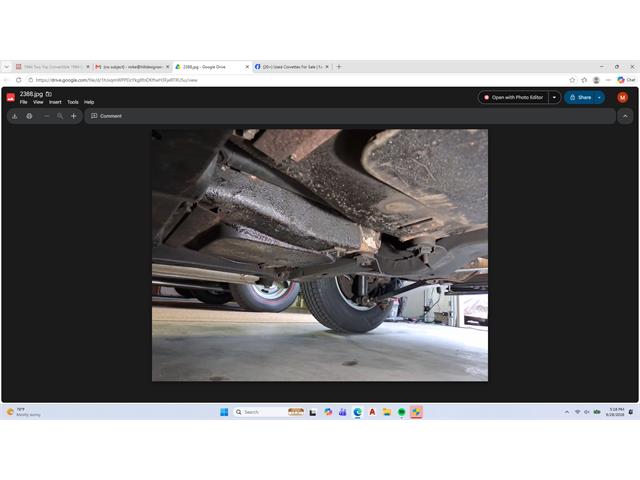Switch to the Gmail (no subject) tab
Screen dimensions: 640x480
(x=132, y=67)
